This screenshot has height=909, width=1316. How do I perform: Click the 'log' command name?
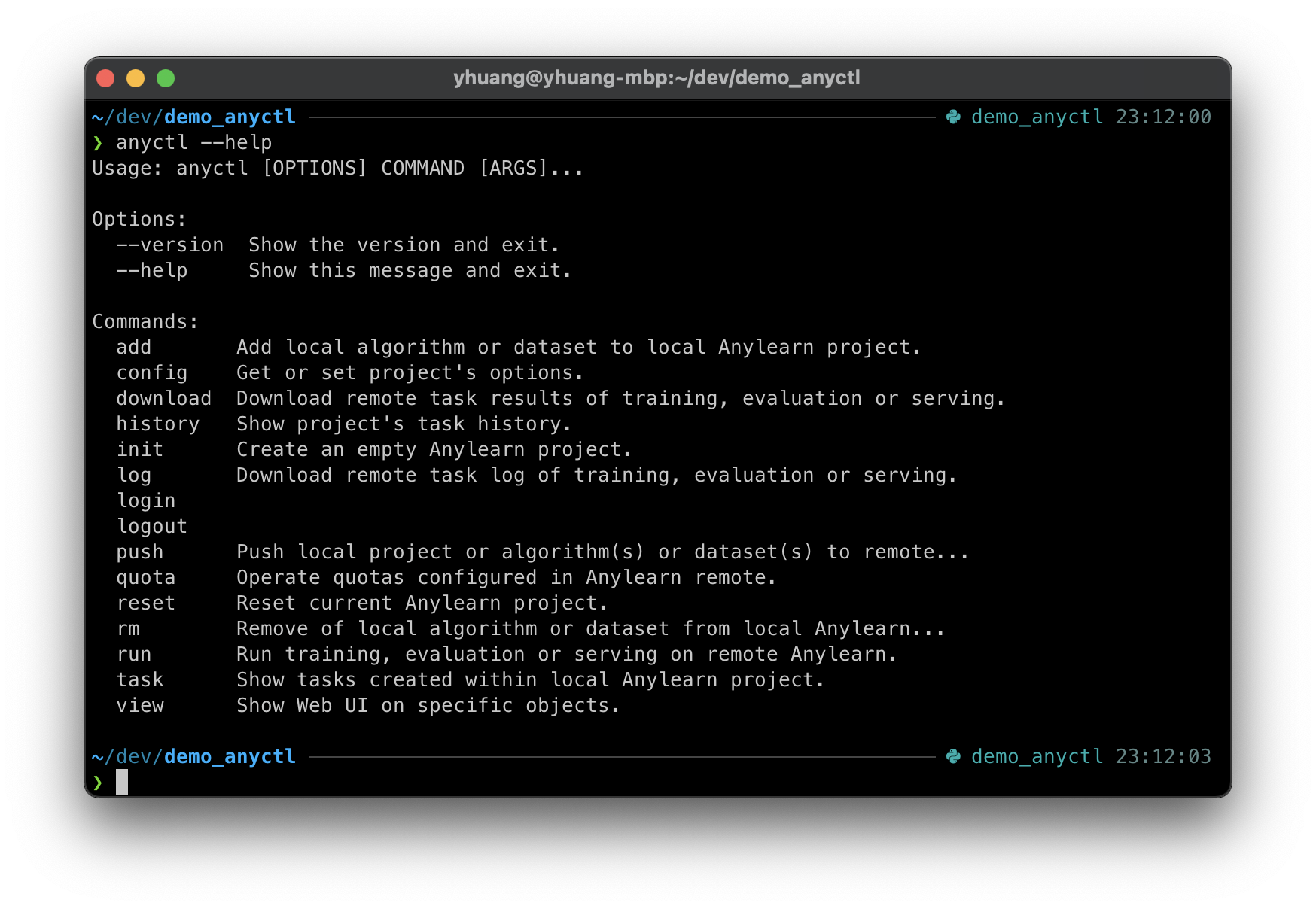point(134,476)
